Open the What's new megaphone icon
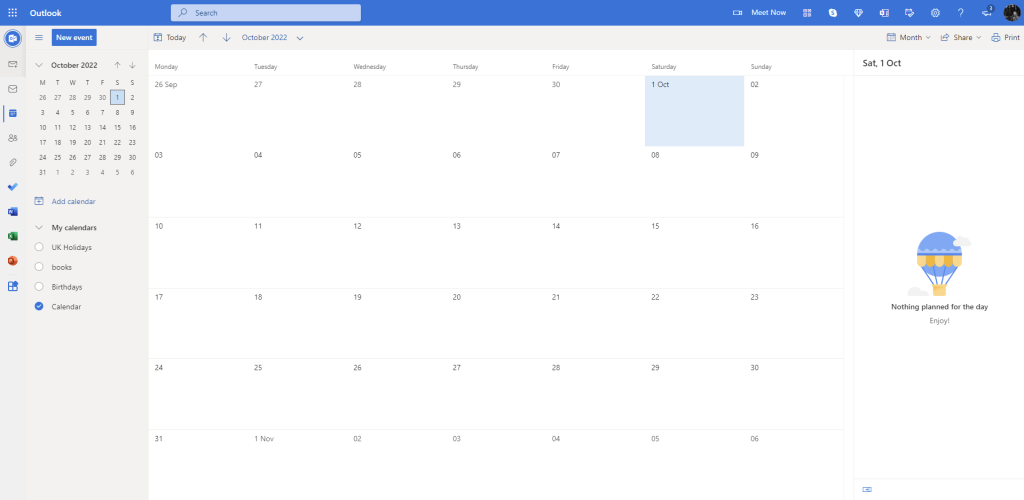The image size is (1024, 500). [987, 12]
